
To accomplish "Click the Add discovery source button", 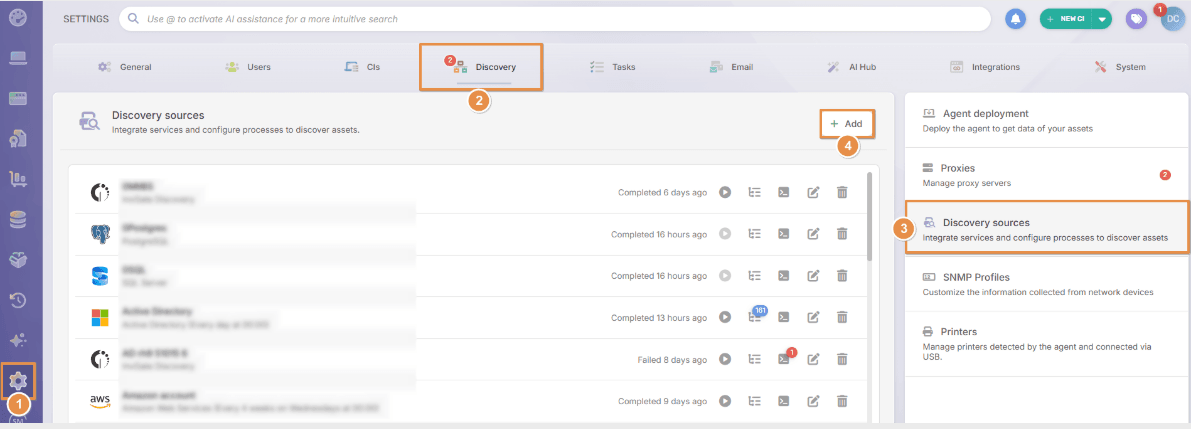I will (x=846, y=123).
